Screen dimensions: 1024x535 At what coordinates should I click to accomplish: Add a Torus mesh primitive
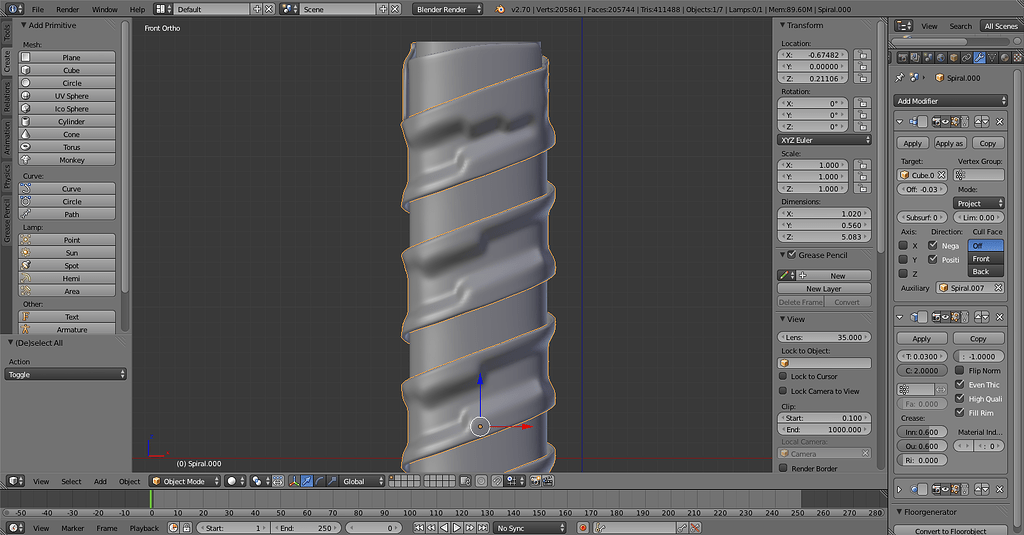click(x=67, y=148)
